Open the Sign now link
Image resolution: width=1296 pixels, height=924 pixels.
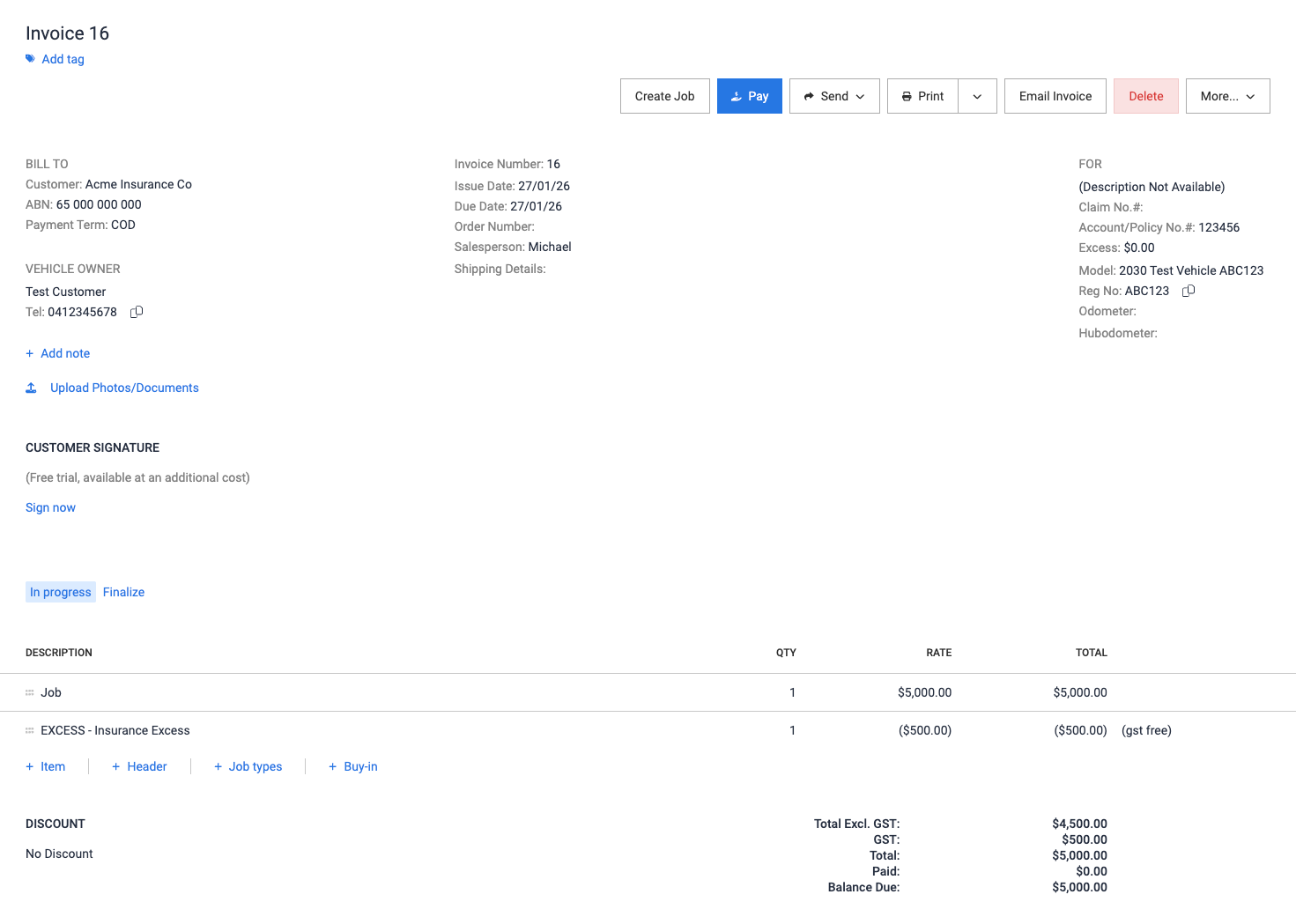tap(50, 507)
